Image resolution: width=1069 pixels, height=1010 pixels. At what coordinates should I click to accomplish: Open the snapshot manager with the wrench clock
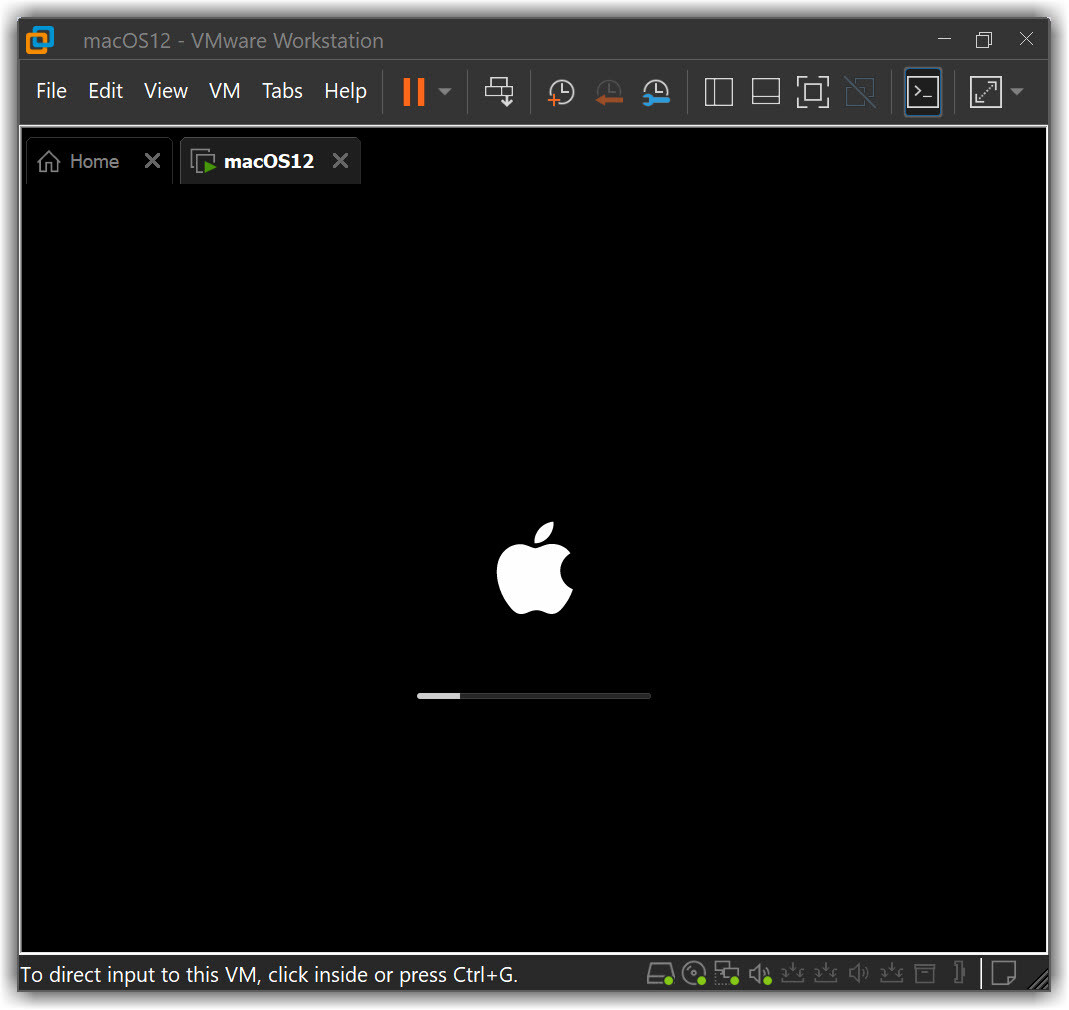pos(656,92)
